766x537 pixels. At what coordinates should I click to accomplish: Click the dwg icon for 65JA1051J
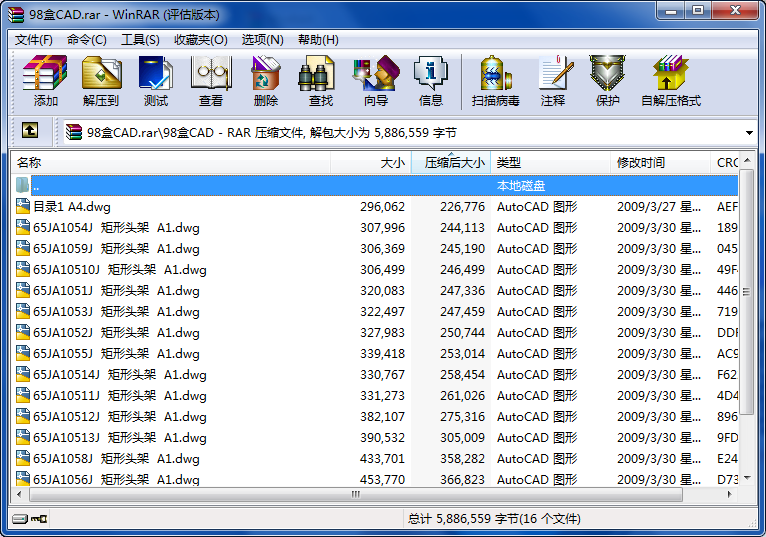22,290
